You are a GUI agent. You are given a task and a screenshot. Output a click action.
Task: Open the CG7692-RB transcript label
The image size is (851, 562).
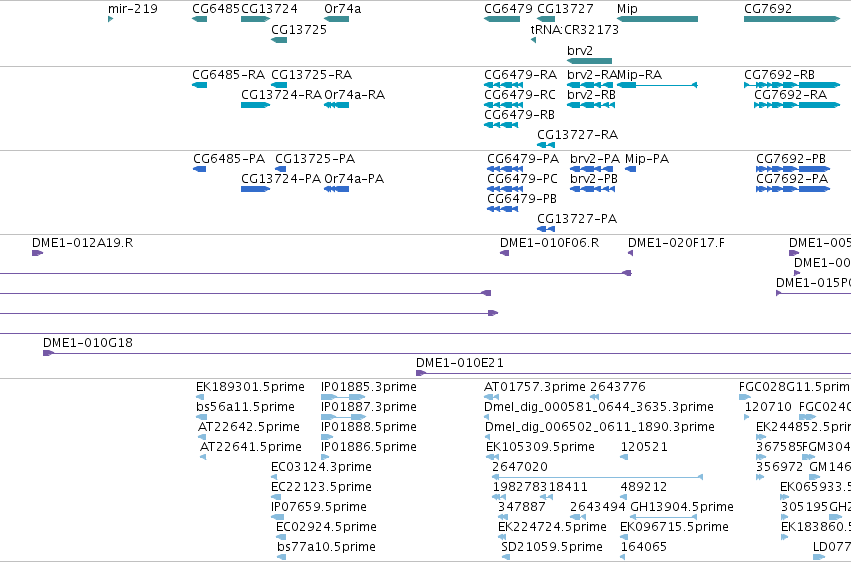click(779, 74)
